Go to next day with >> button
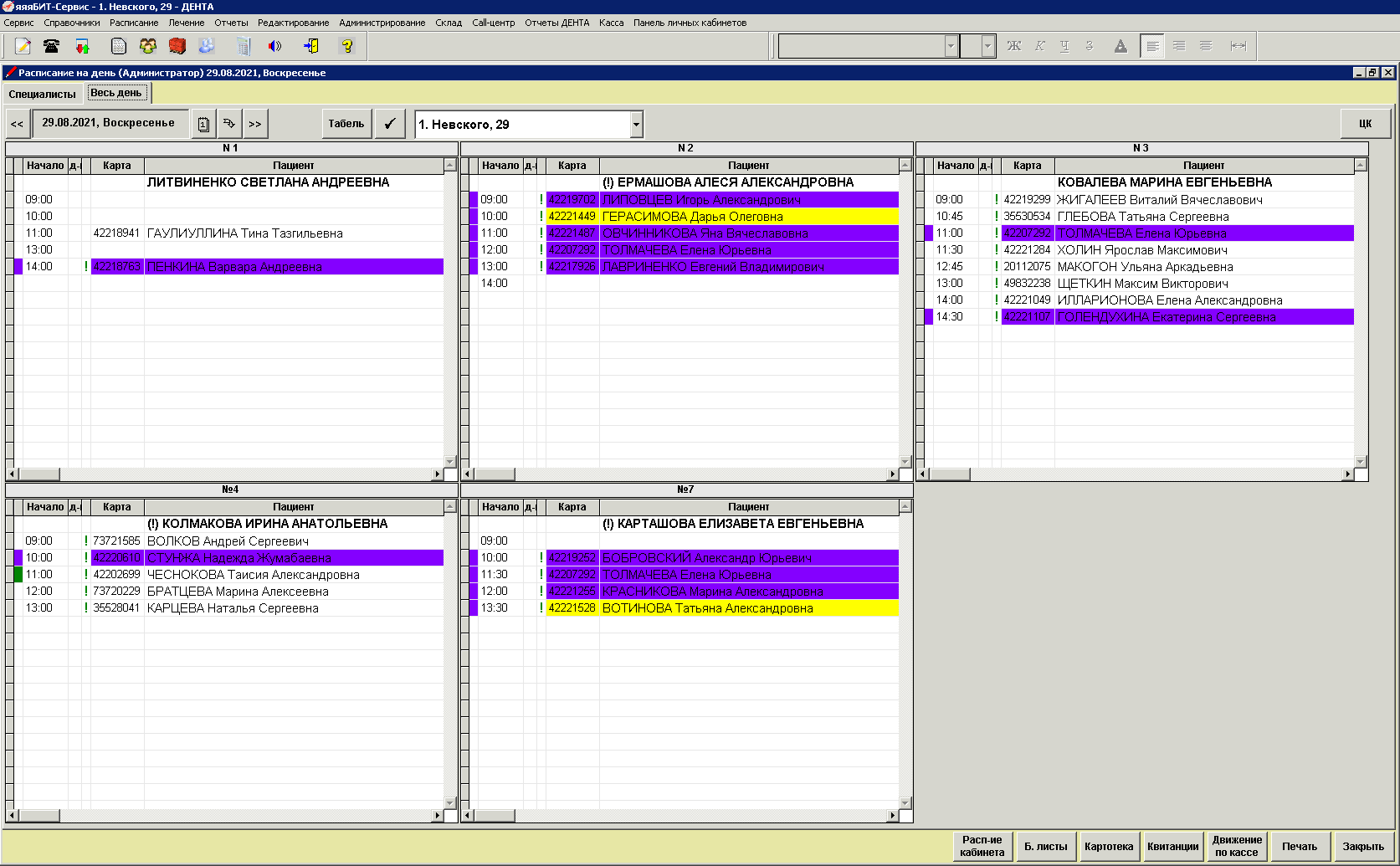Image resolution: width=1400 pixels, height=866 pixels. pos(255,124)
